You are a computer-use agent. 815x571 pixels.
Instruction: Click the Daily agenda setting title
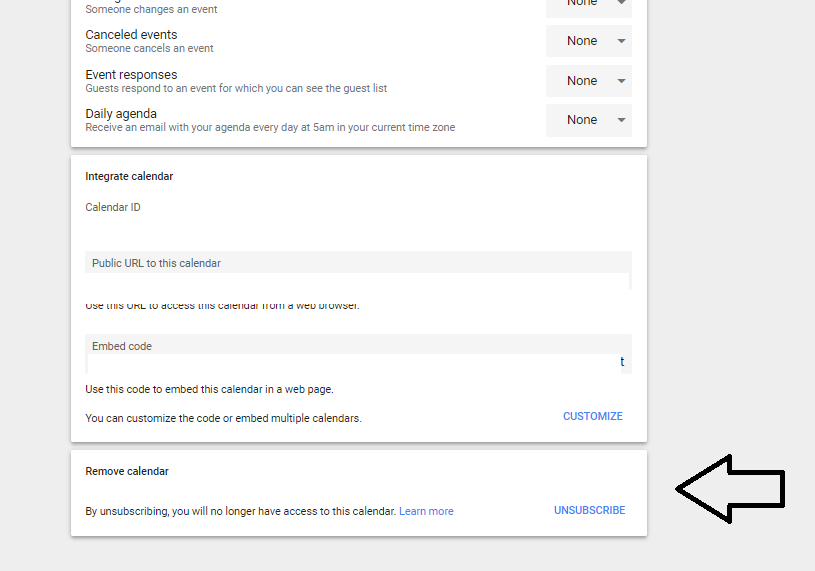[121, 114]
